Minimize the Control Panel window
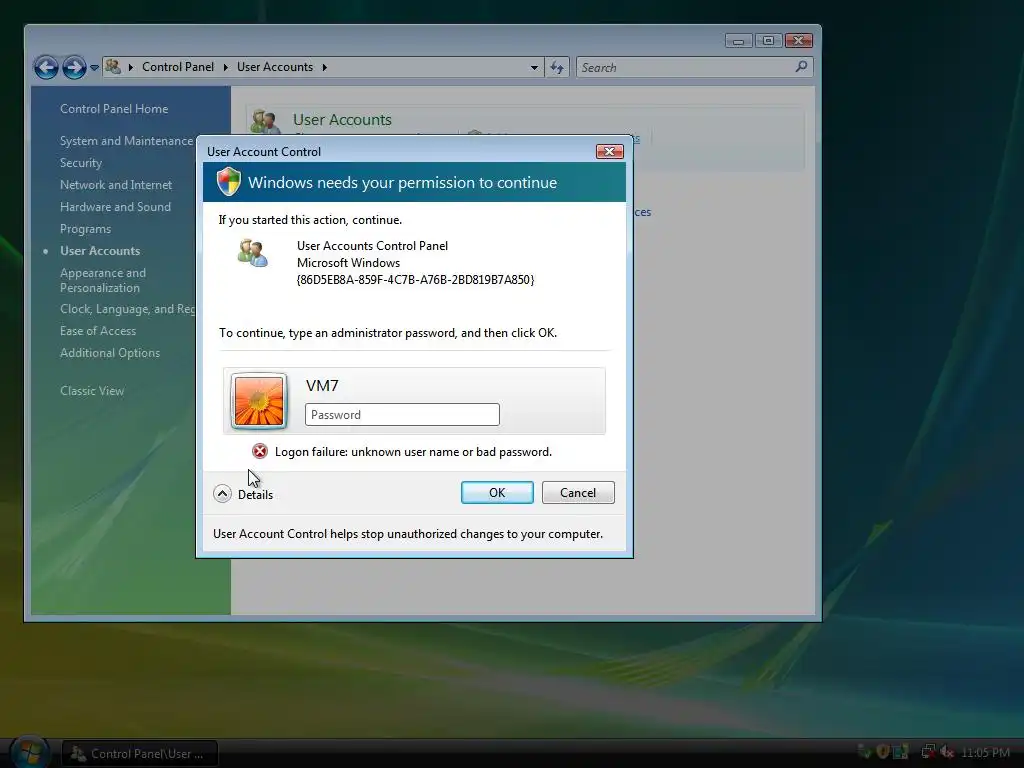1024x768 pixels. tap(738, 40)
